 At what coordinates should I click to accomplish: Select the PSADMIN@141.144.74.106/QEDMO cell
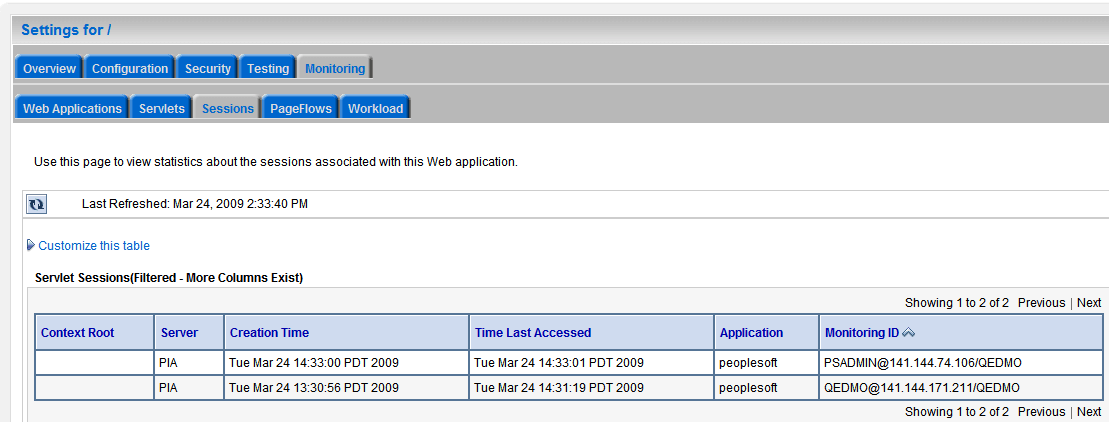pos(960,363)
